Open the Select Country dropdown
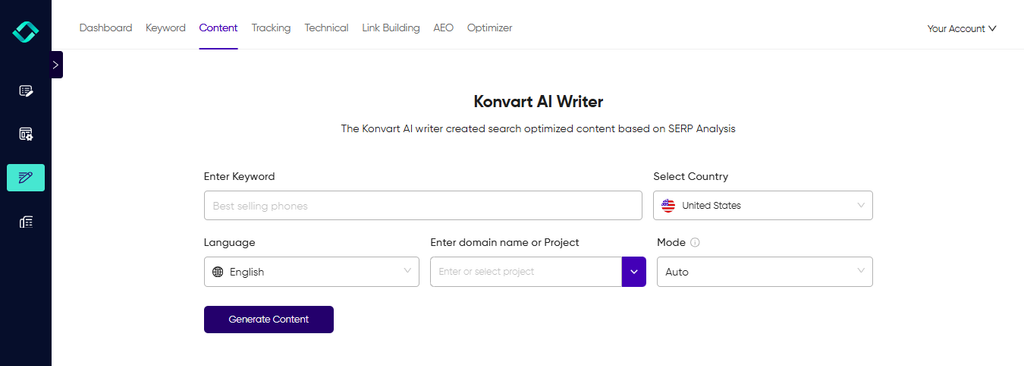The image size is (1024, 366). coord(763,205)
